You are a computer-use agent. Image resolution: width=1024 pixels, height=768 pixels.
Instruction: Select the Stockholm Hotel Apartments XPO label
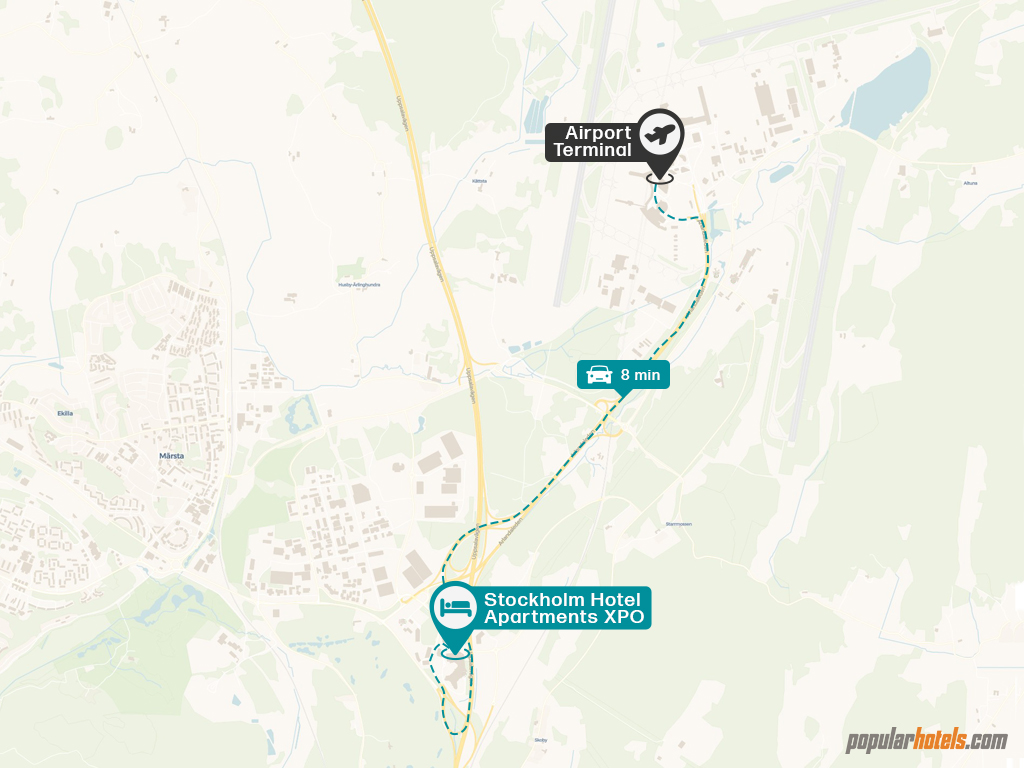point(564,608)
